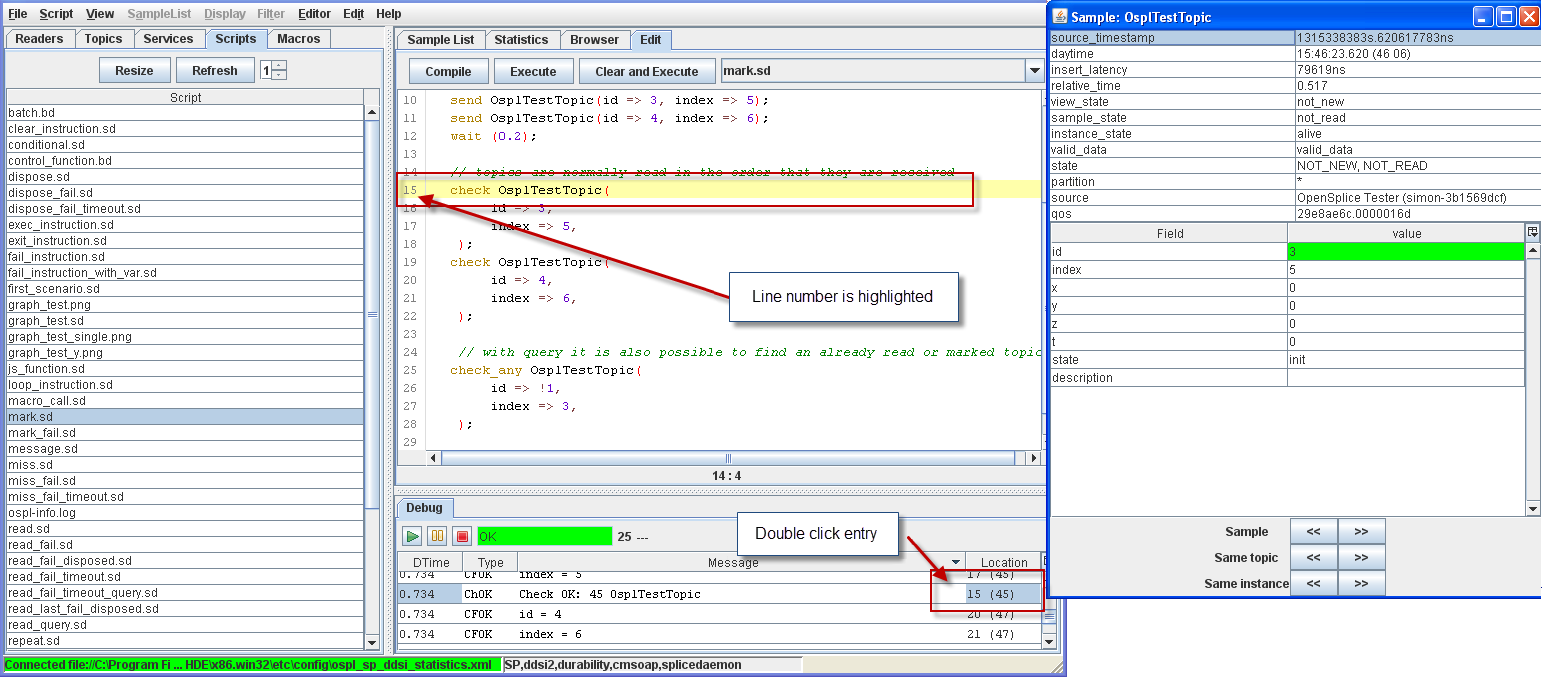Switch to the Macros tab
1542x677 pixels.
299,39
